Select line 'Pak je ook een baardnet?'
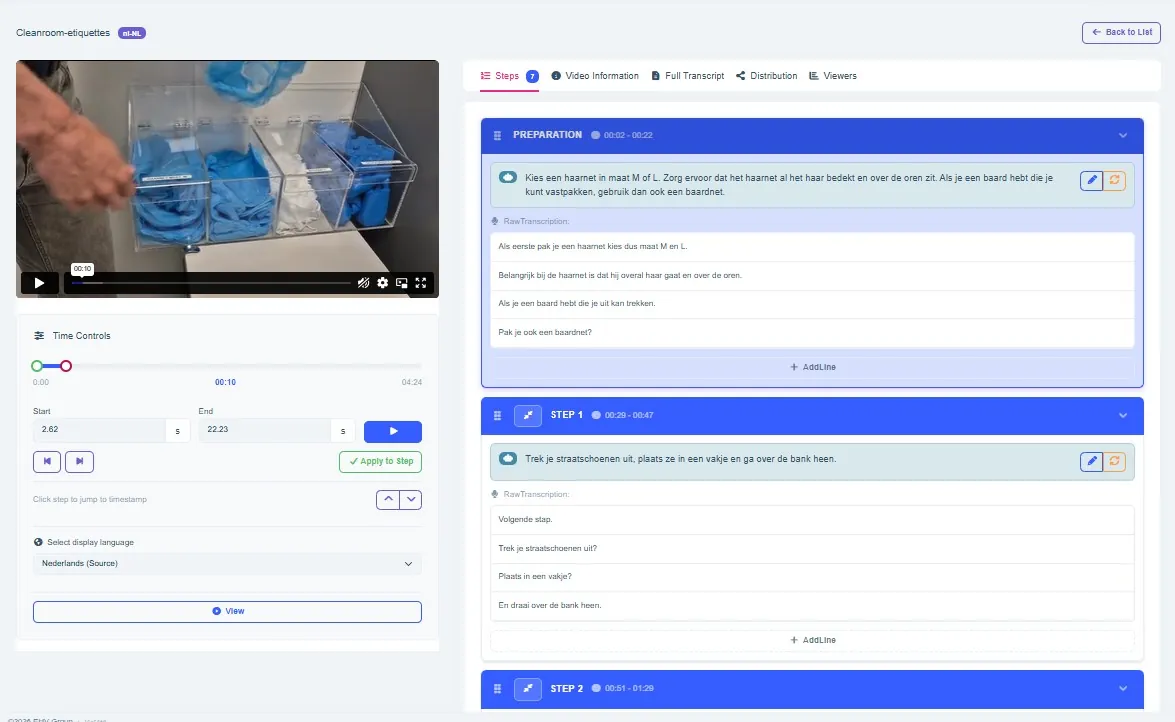 pos(812,332)
